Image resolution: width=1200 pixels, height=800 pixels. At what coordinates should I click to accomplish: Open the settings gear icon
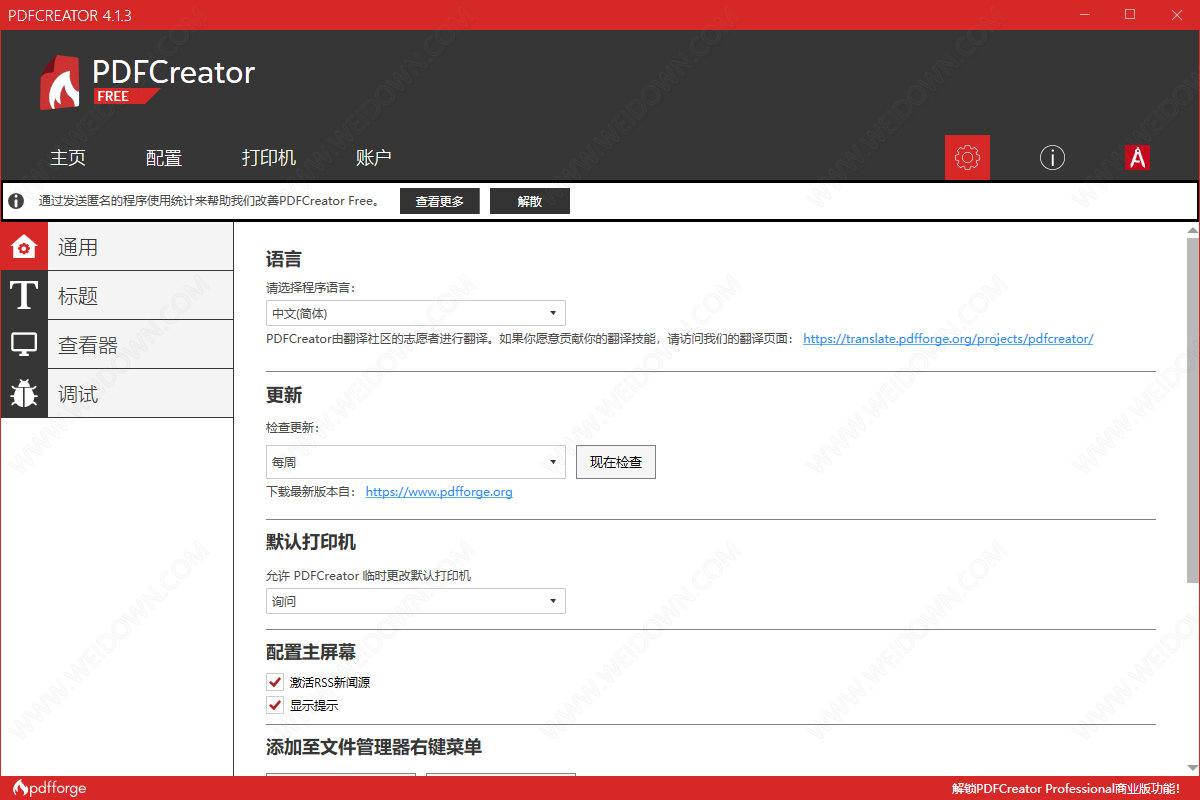(967, 157)
